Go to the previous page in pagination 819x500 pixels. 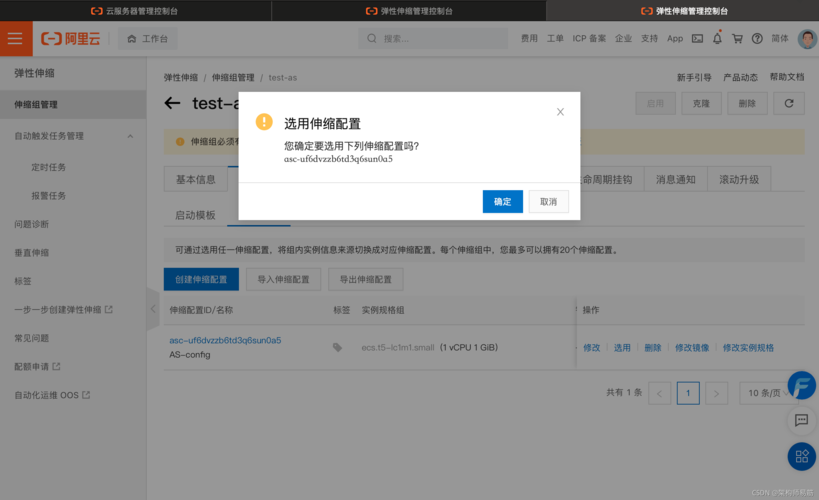(659, 393)
